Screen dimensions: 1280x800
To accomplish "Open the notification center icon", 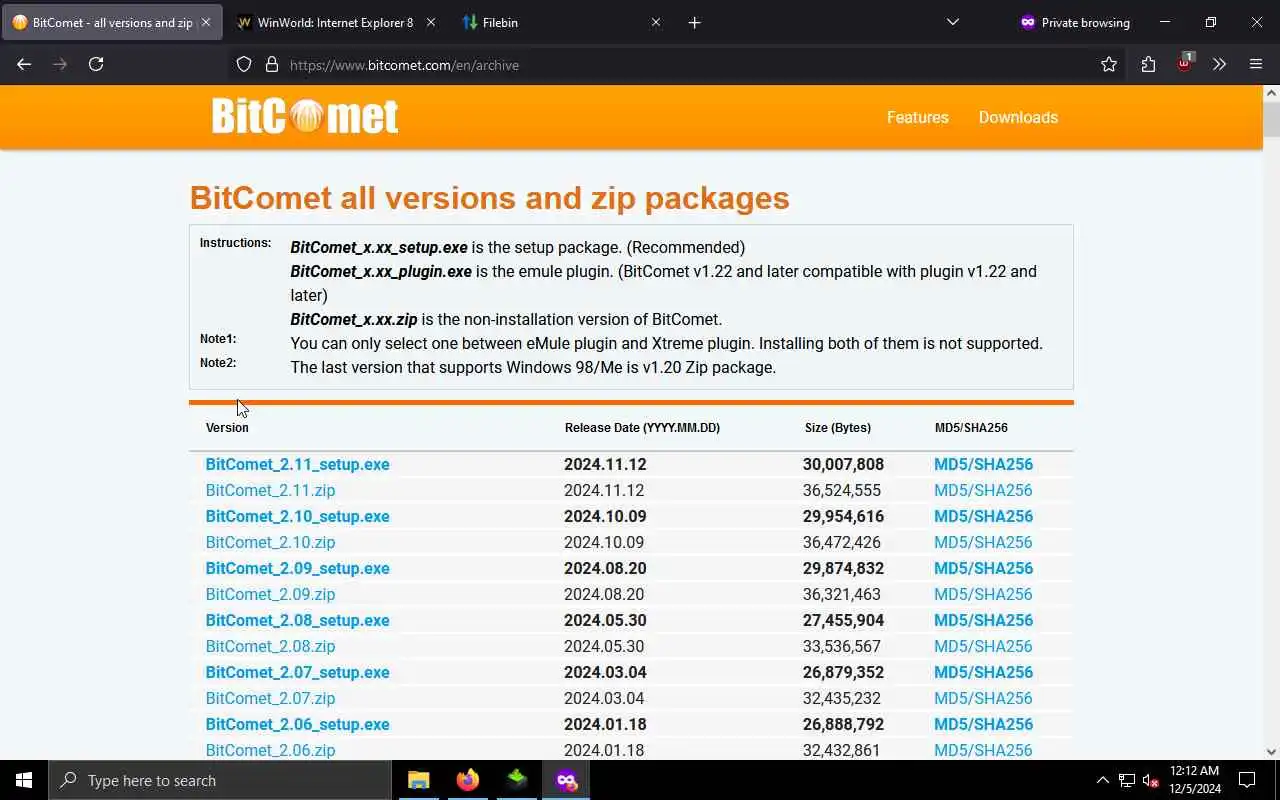I will [1247, 780].
